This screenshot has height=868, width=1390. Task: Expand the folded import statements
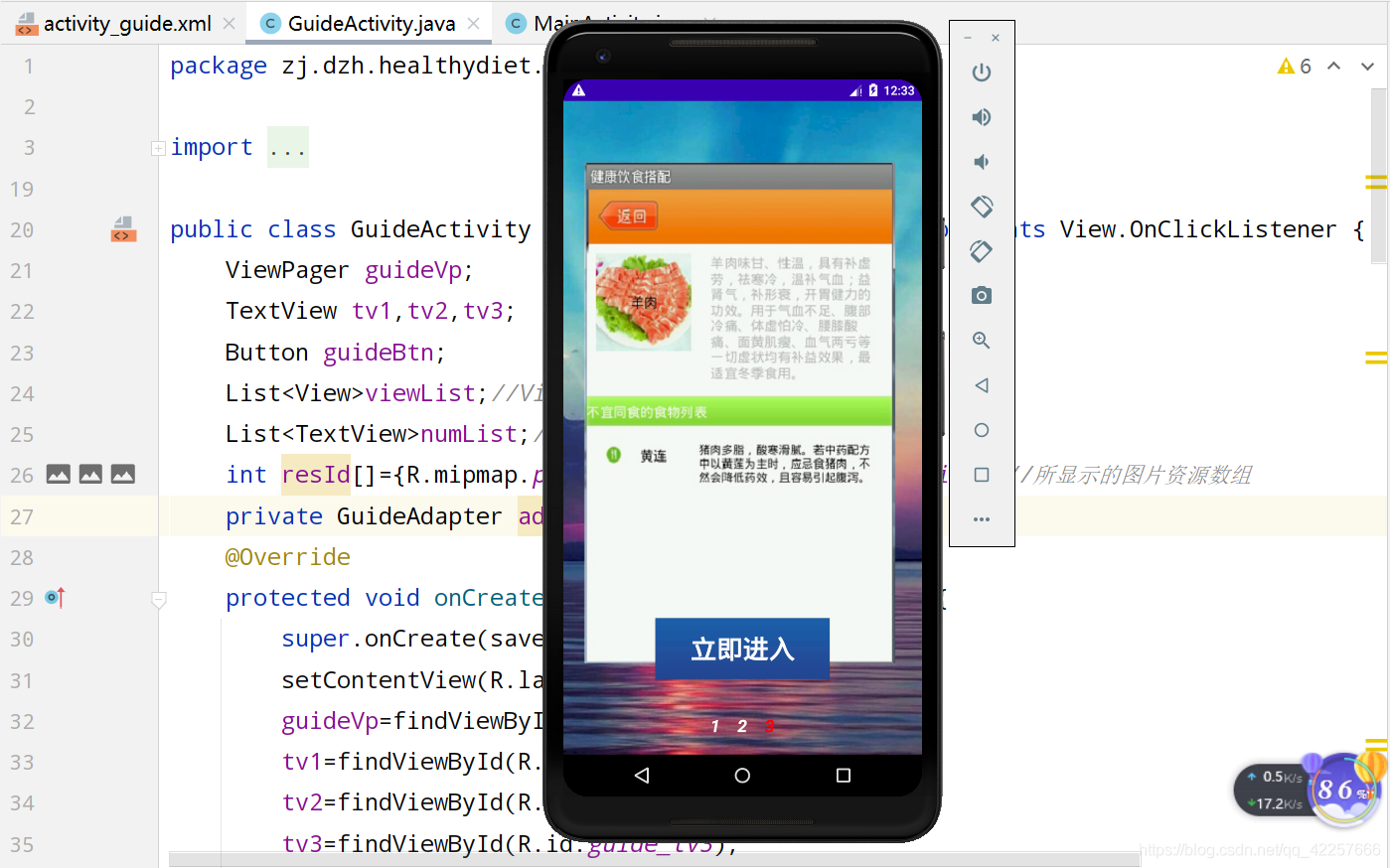click(x=158, y=147)
